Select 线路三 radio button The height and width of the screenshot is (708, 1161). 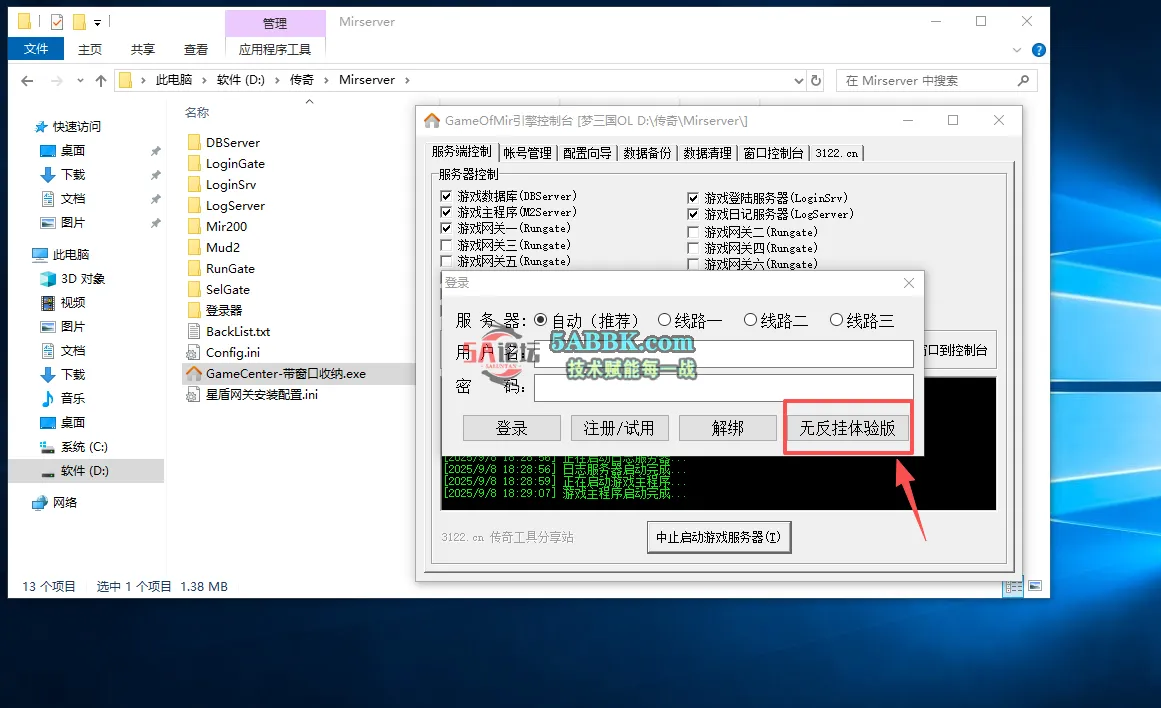click(836, 320)
